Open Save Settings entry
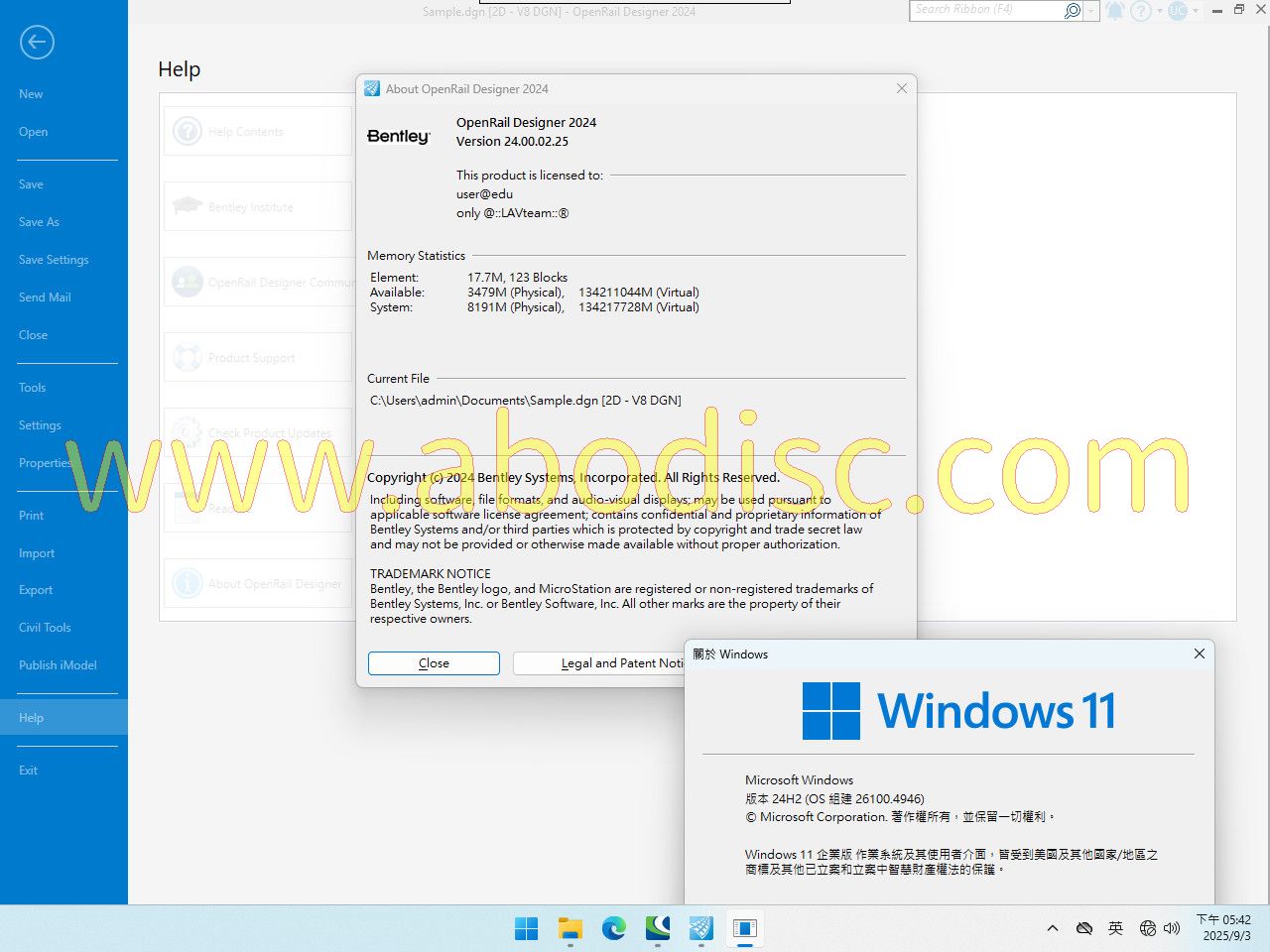Viewport: 1270px width, 952px height. coord(54,260)
